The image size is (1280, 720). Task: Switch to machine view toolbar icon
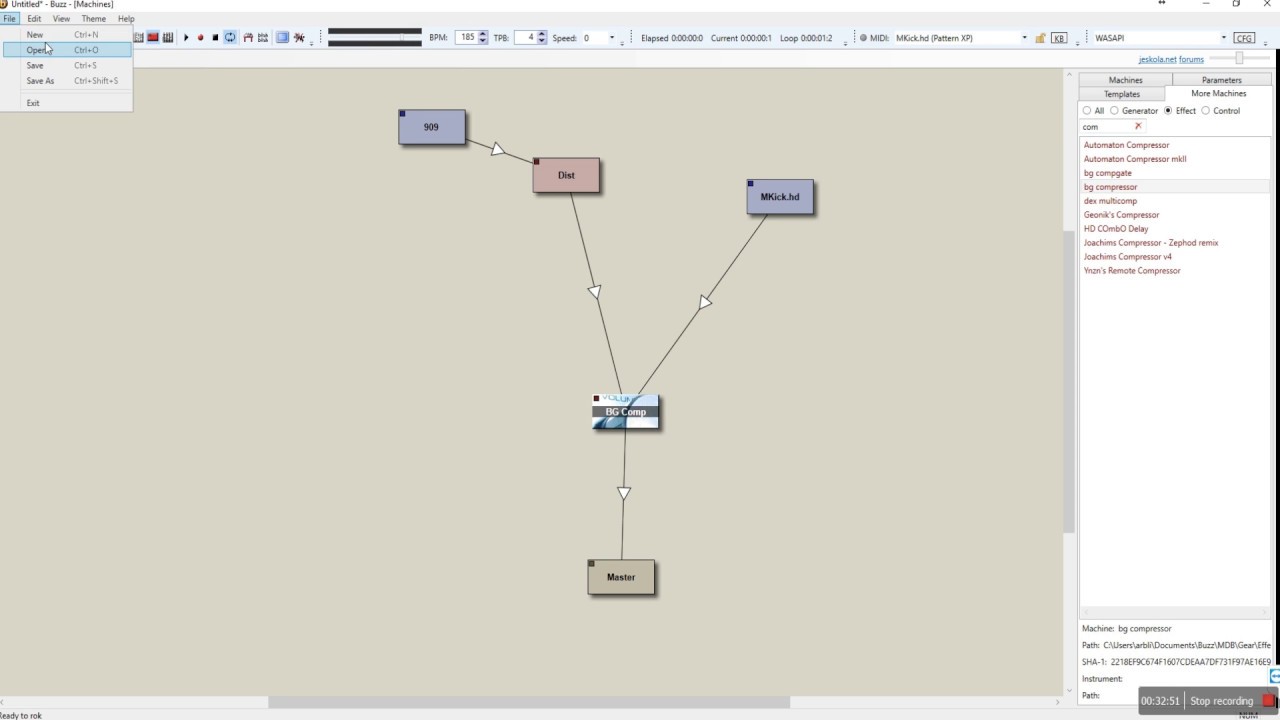153,38
